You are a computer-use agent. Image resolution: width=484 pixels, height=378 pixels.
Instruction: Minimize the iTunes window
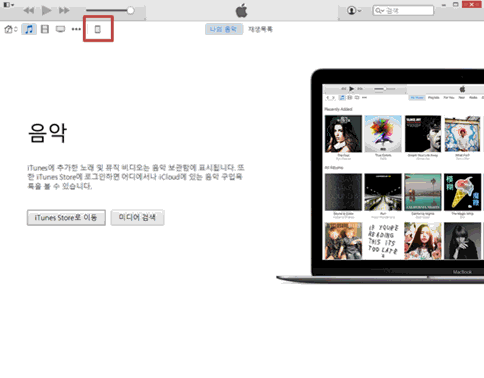coord(444,5)
